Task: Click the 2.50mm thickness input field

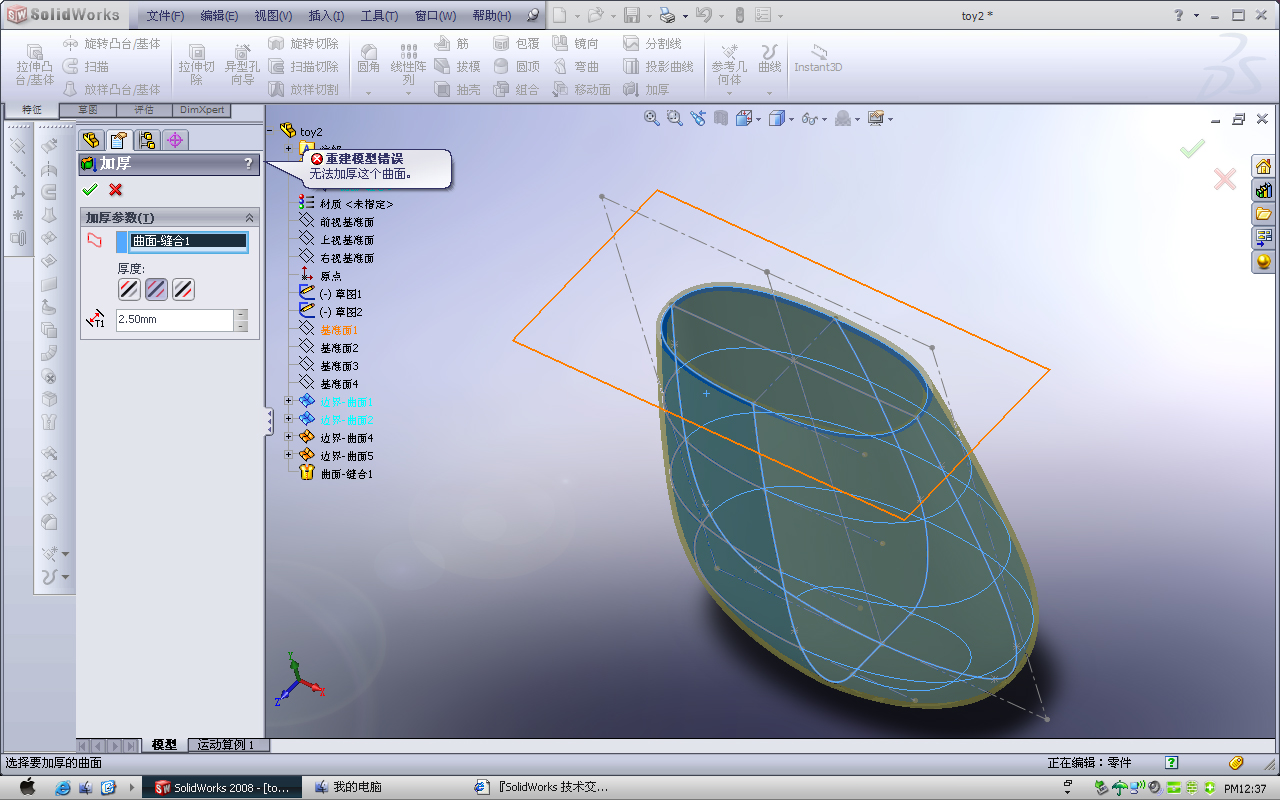Action: pyautogui.click(x=175, y=320)
